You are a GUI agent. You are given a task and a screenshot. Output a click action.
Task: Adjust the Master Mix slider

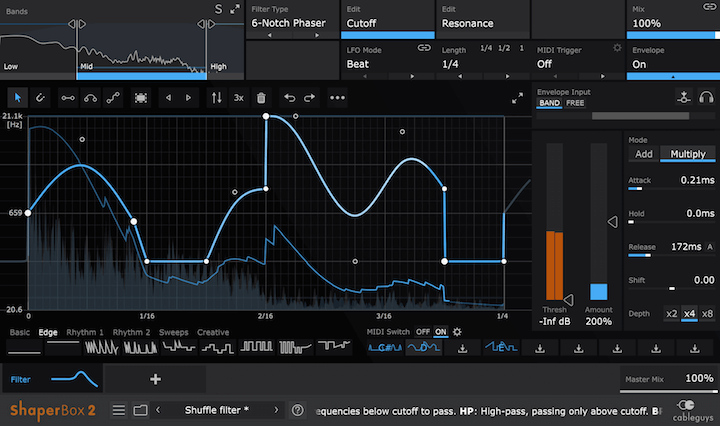[669, 391]
